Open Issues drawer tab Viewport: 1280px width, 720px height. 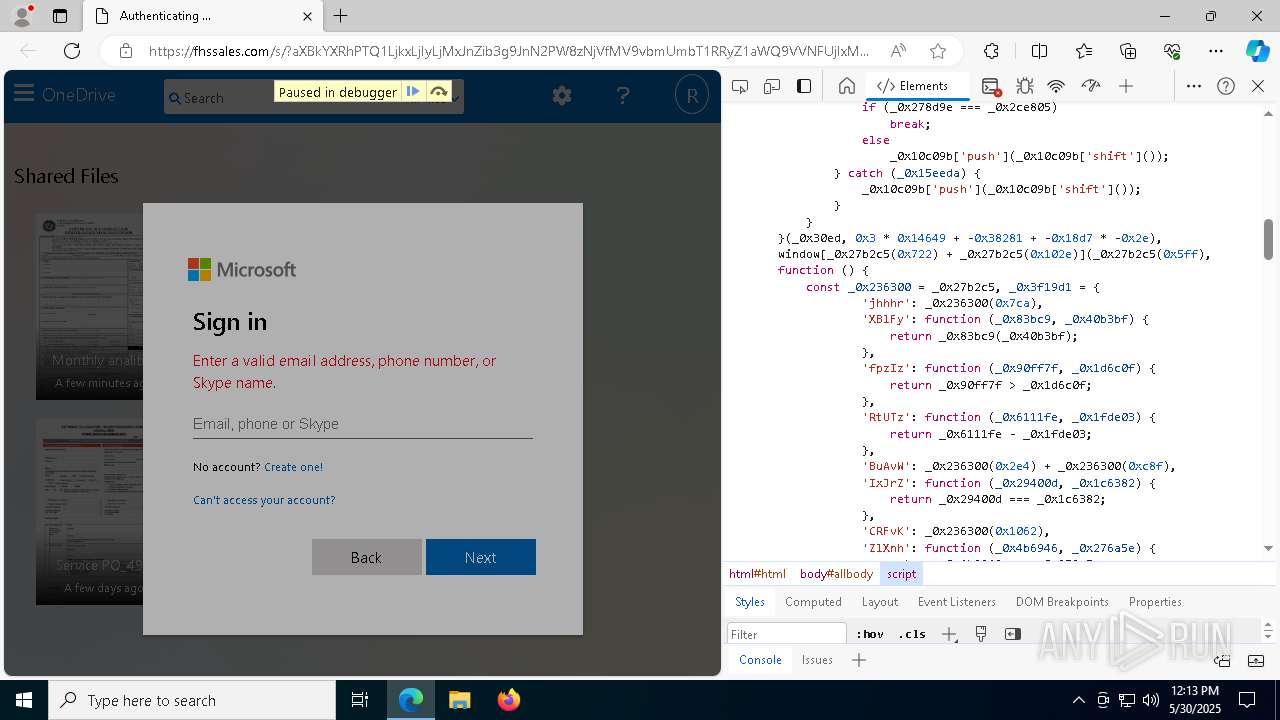pos(817,660)
